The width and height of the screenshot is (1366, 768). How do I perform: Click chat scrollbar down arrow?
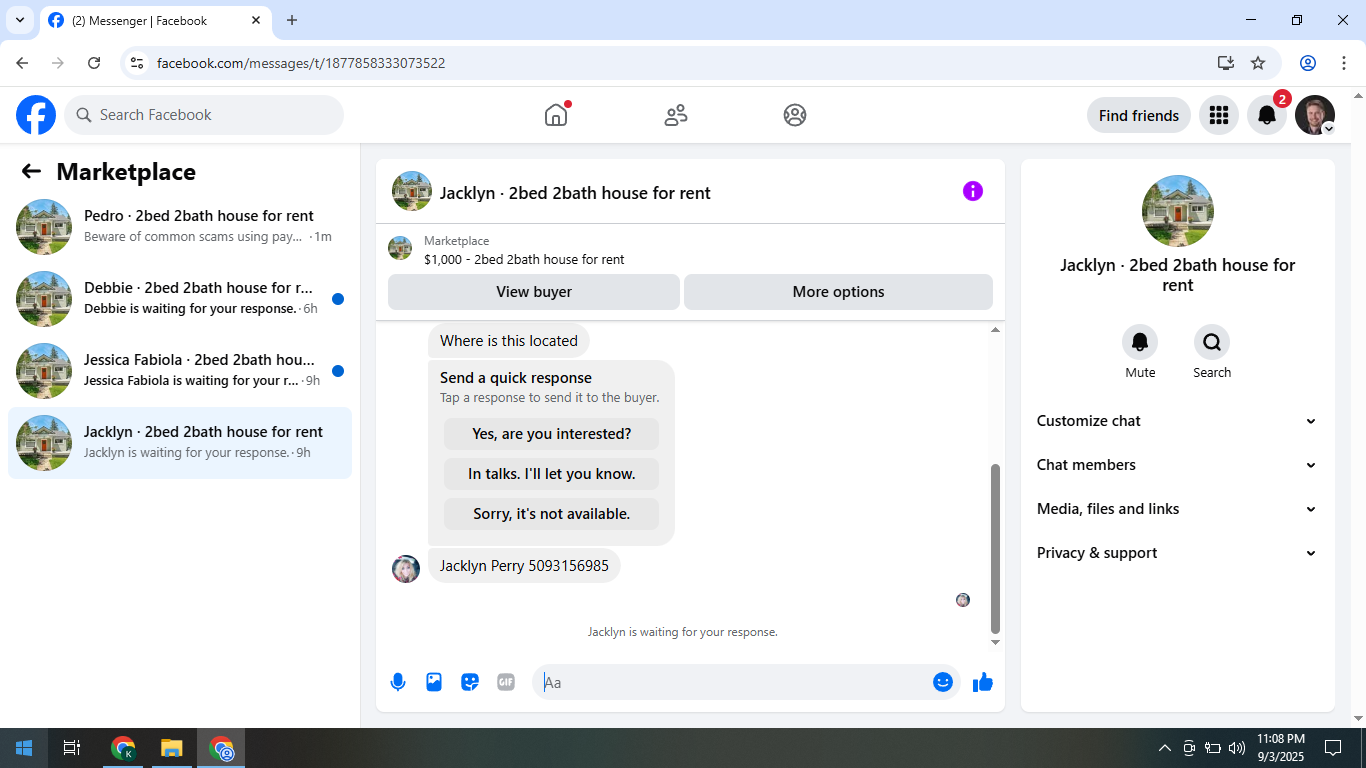[x=995, y=642]
